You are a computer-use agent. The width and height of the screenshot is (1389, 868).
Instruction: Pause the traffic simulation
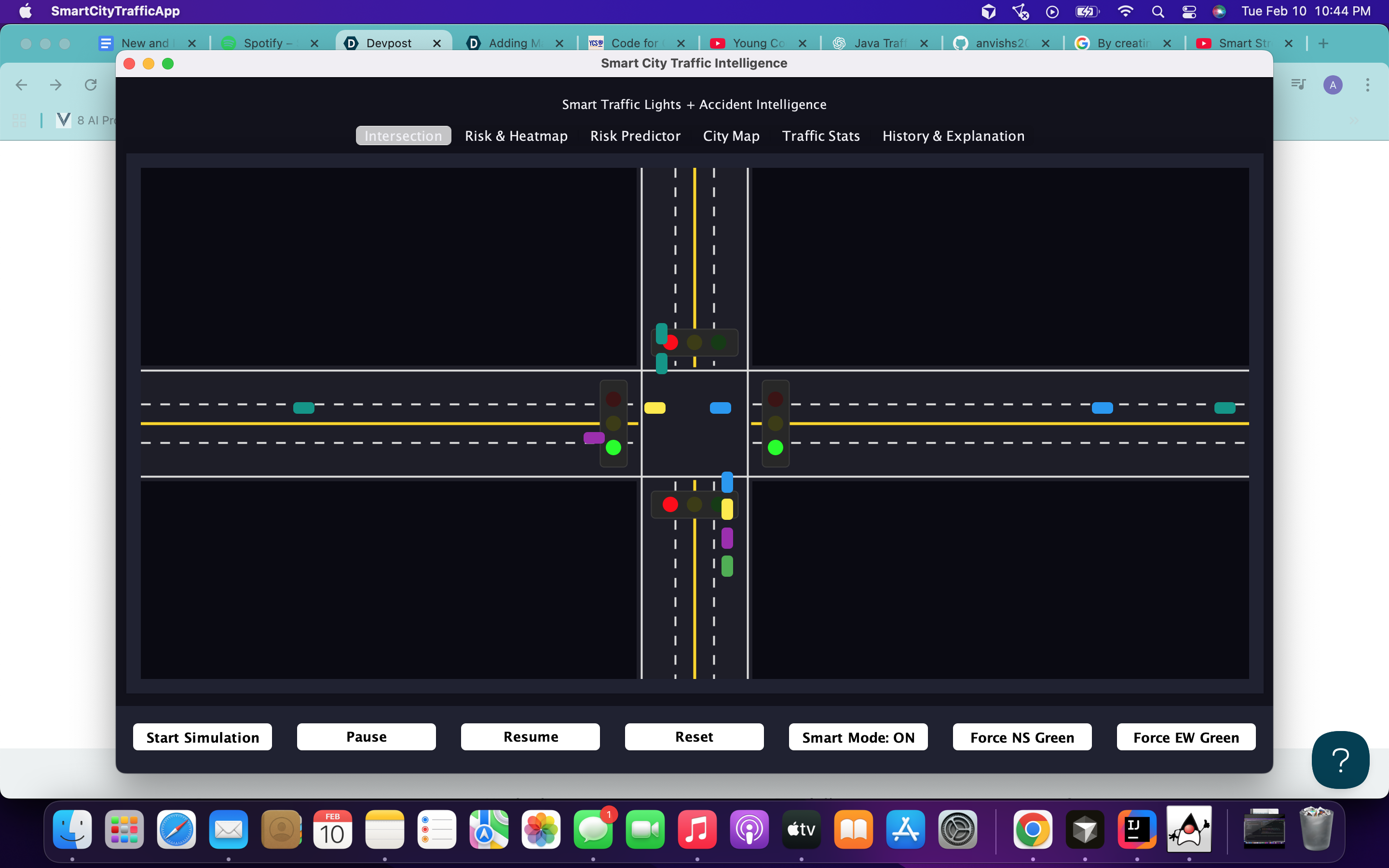click(366, 736)
